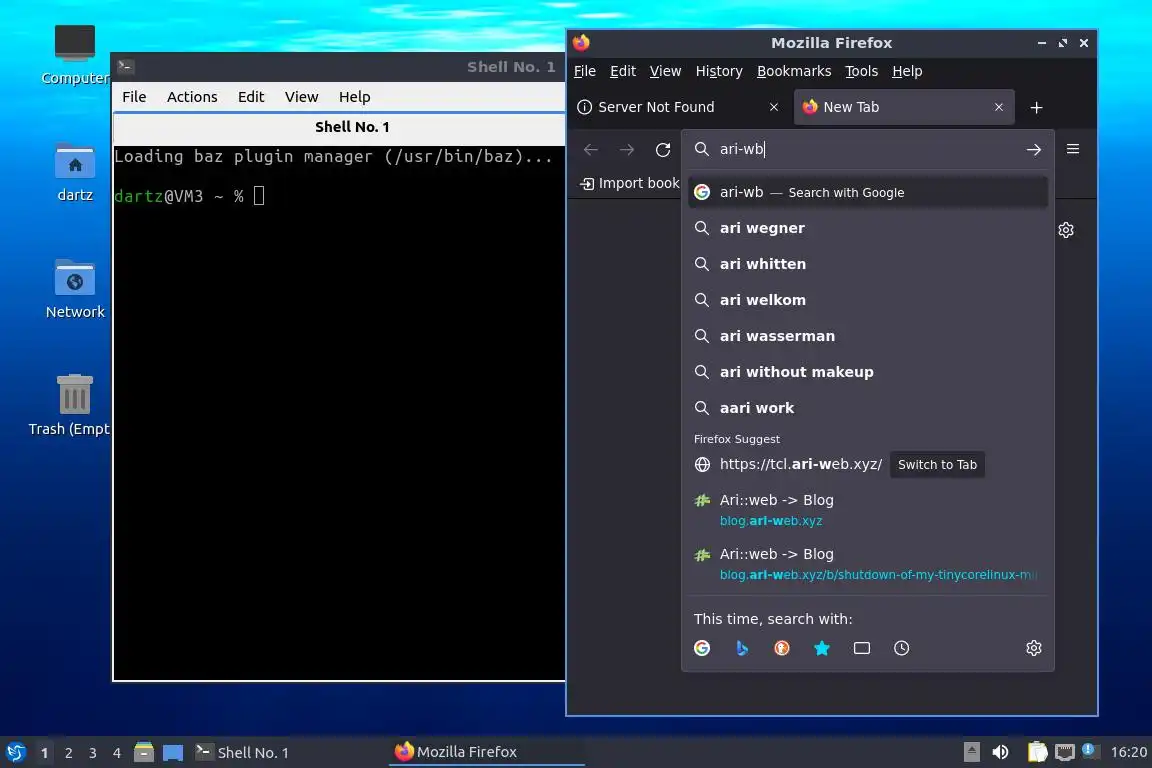Select the Shell No. 1 terminal tab
The image size is (1152, 768).
pos(339,127)
